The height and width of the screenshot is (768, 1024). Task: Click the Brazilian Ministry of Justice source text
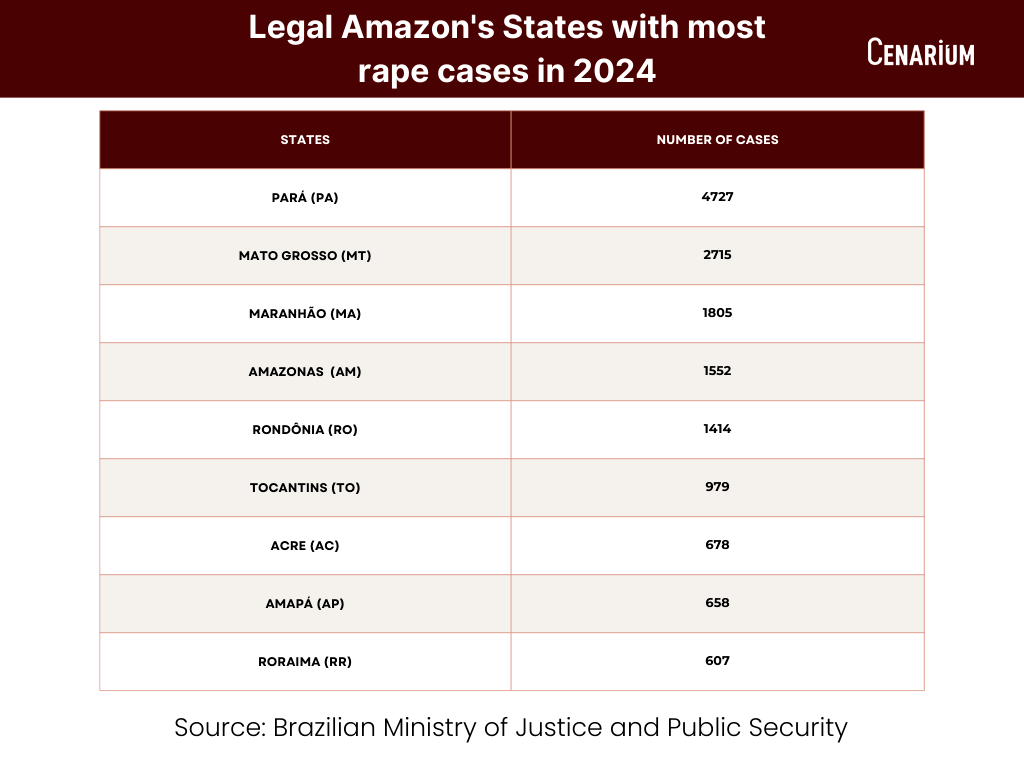coord(511,727)
